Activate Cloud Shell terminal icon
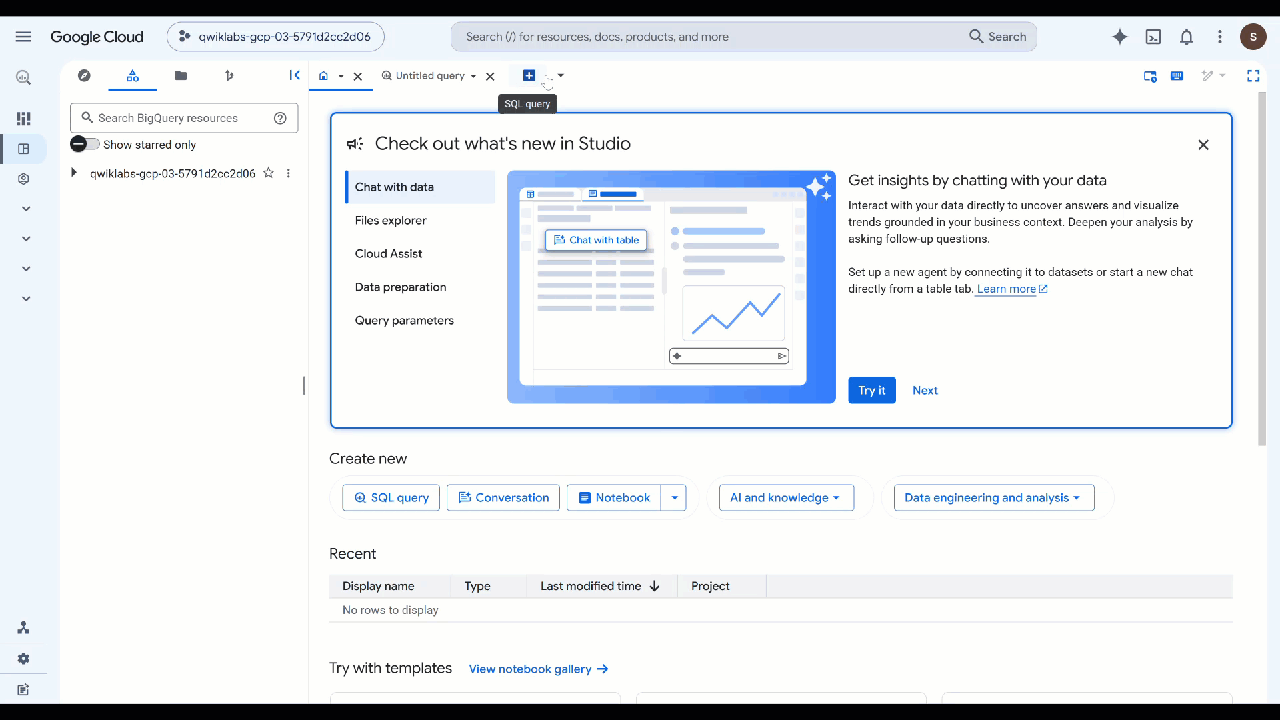1280x720 pixels. [x=1153, y=37]
